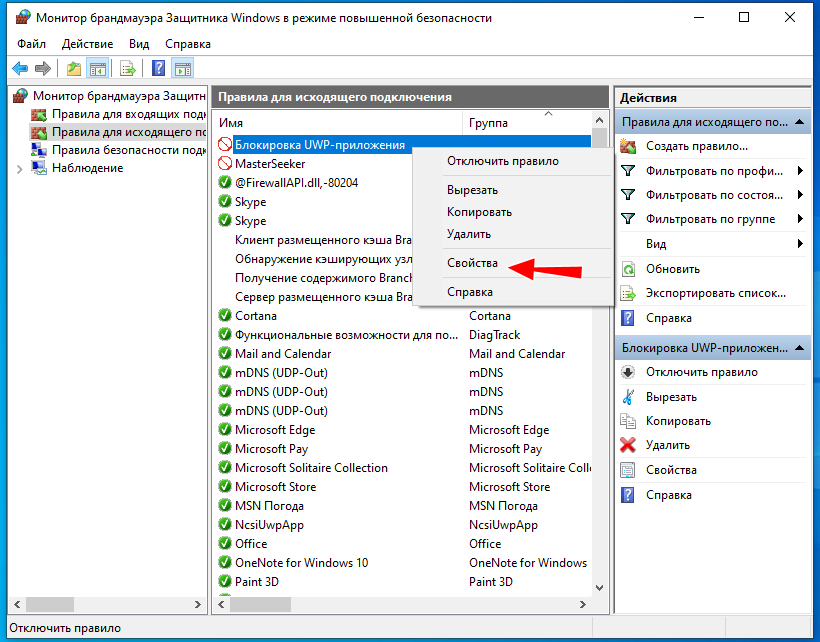Click Создать правило... link in Actions

(x=697, y=146)
